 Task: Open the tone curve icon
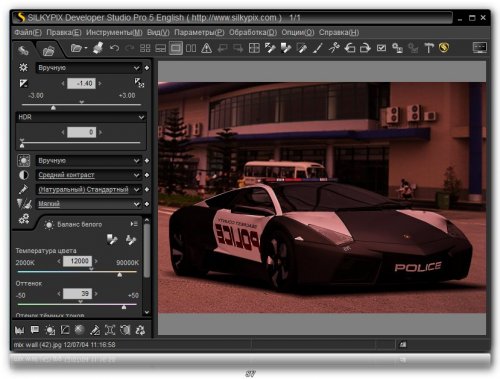coord(65,330)
